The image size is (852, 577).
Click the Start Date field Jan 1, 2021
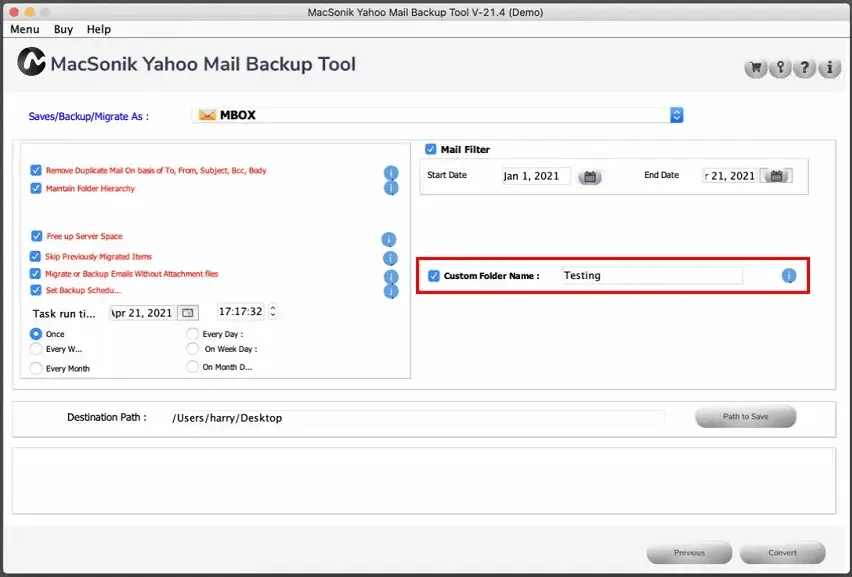point(536,176)
